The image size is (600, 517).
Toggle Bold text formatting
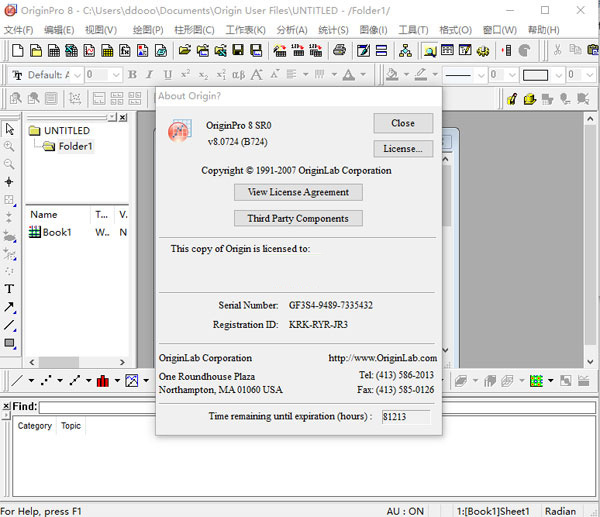click(x=132, y=75)
